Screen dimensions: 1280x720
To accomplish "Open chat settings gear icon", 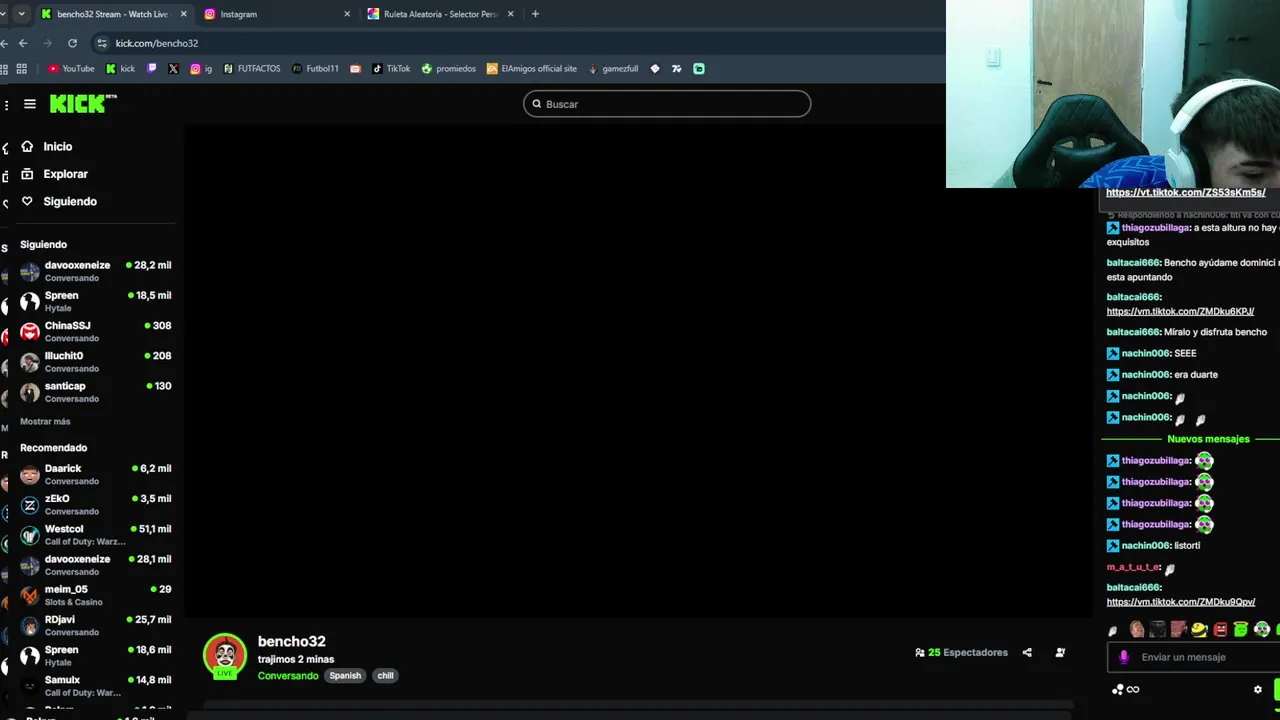I will click(x=1258, y=689).
